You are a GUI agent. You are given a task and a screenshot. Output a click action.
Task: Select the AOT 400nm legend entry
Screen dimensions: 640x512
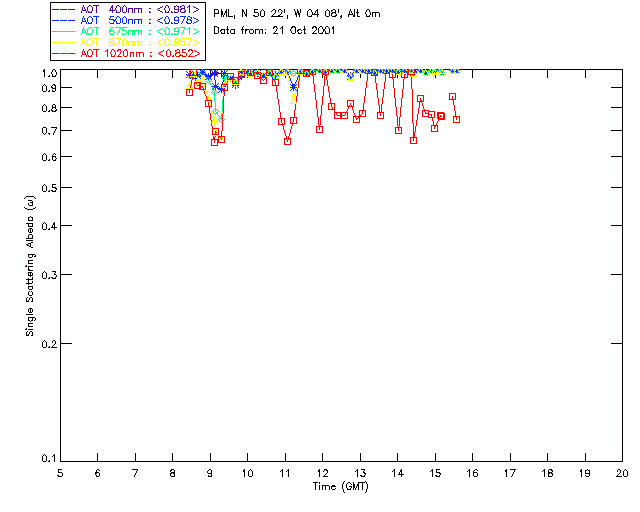click(126, 9)
